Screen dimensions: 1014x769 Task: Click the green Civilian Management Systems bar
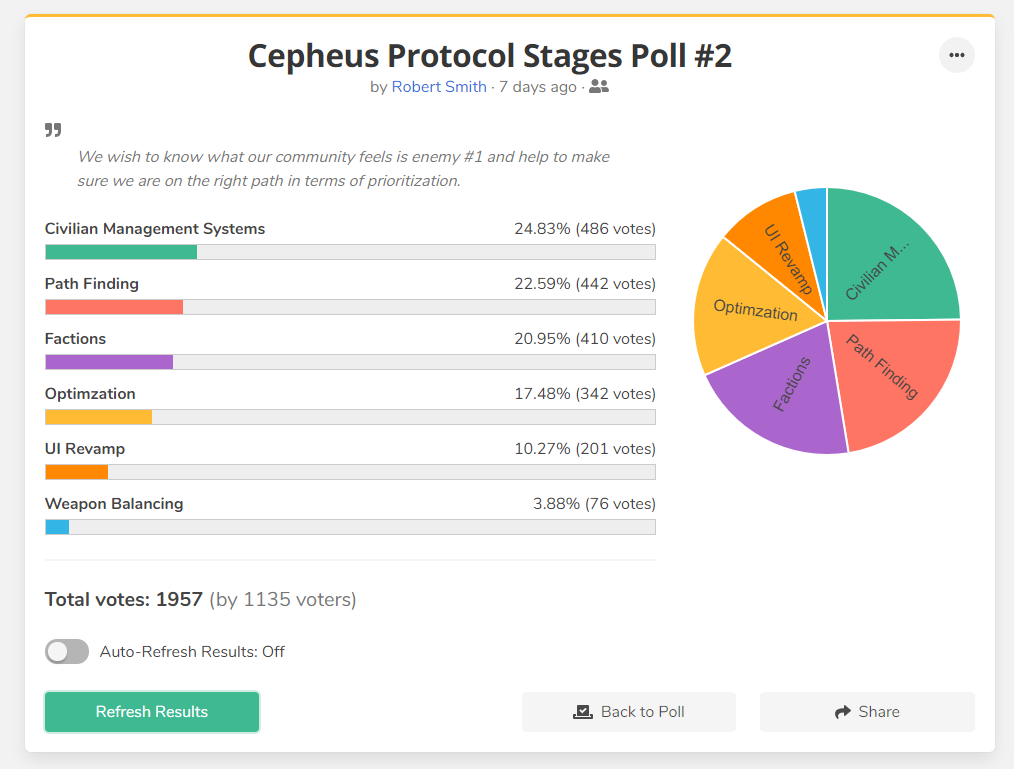(x=121, y=252)
